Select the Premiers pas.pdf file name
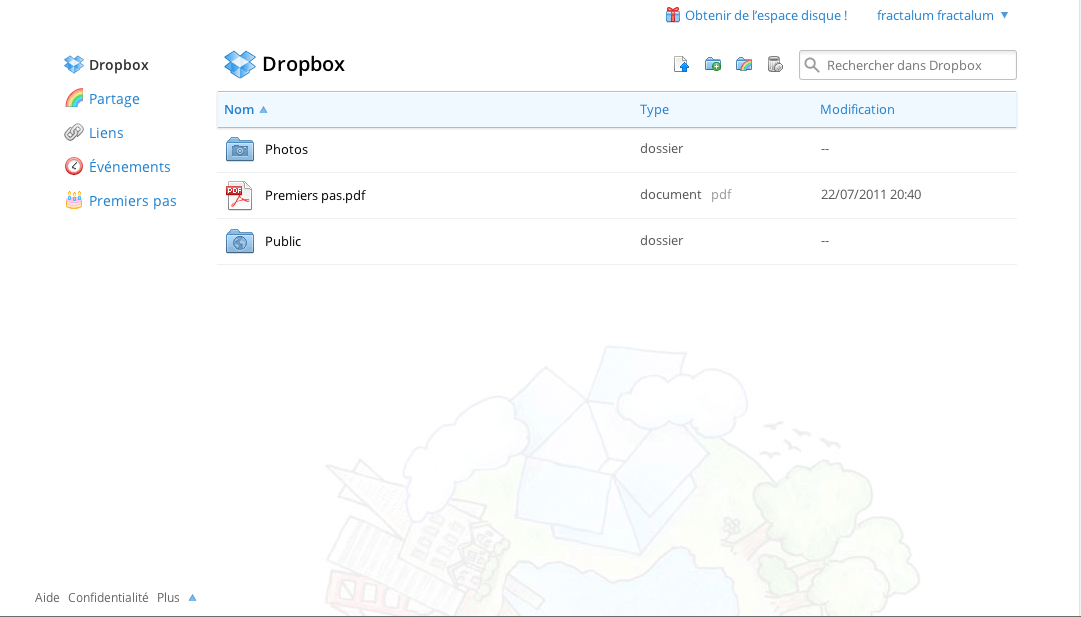Image resolution: width=1081 pixels, height=617 pixels. (315, 196)
